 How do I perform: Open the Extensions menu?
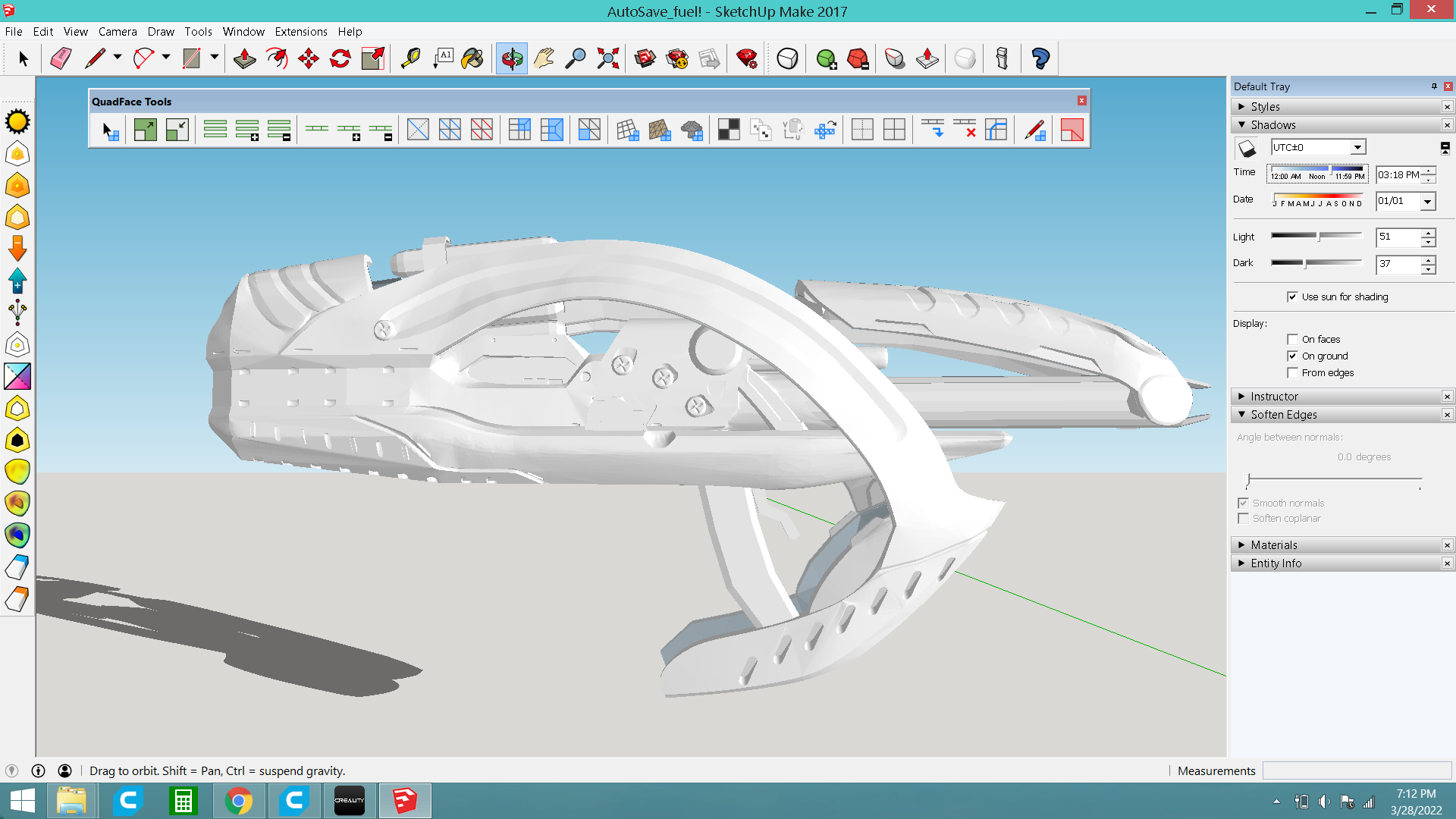(x=300, y=31)
